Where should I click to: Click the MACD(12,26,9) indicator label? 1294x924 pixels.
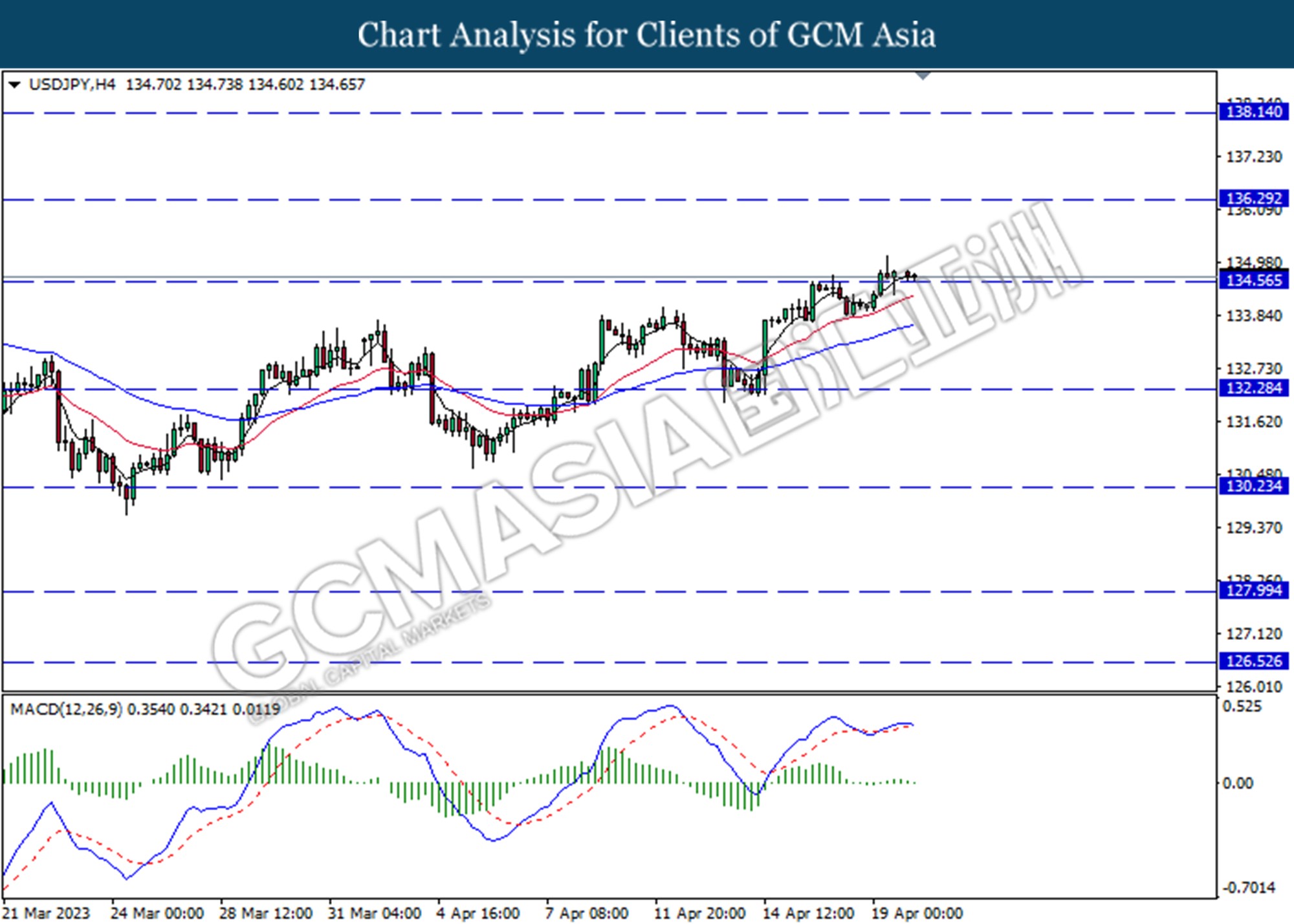pos(66,710)
